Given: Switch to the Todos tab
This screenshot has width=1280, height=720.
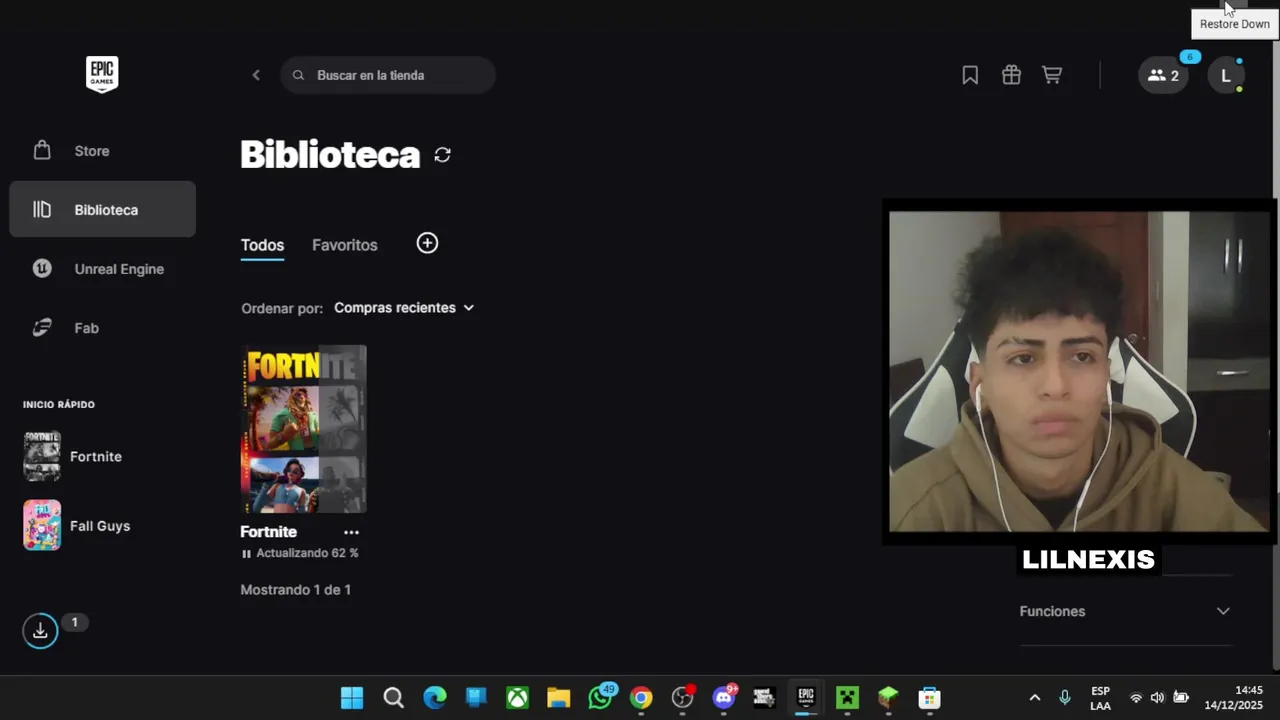Looking at the screenshot, I should (262, 245).
